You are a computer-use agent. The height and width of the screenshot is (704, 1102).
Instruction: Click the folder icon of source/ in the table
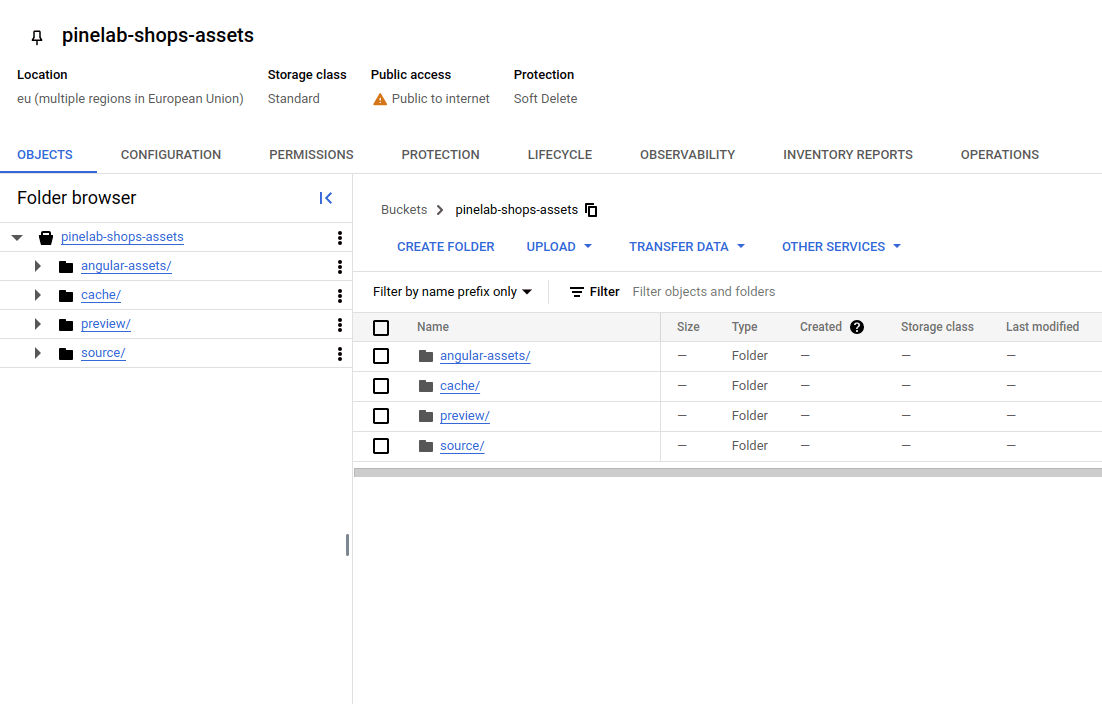pyautogui.click(x=426, y=445)
